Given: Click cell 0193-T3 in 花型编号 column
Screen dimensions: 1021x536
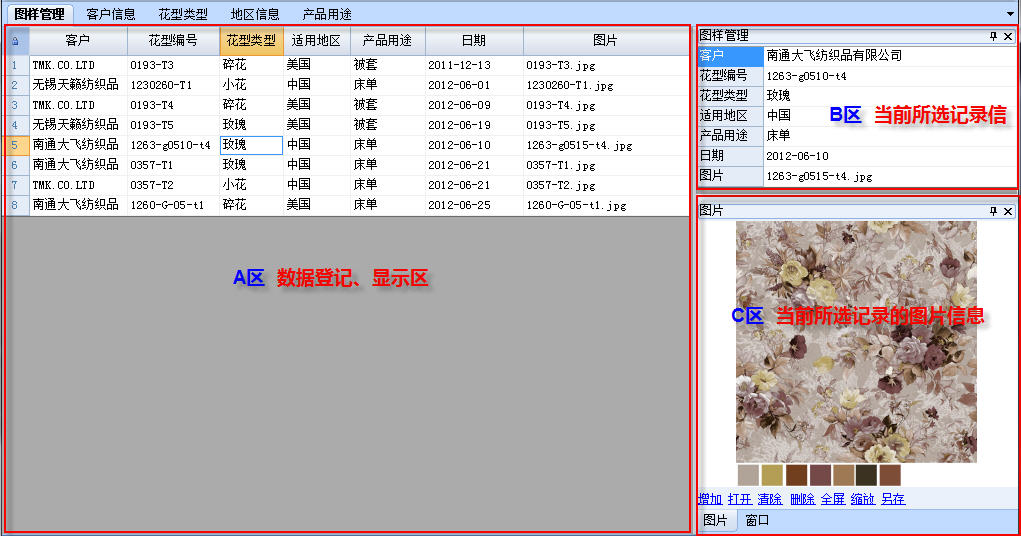Looking at the screenshot, I should coord(173,65).
